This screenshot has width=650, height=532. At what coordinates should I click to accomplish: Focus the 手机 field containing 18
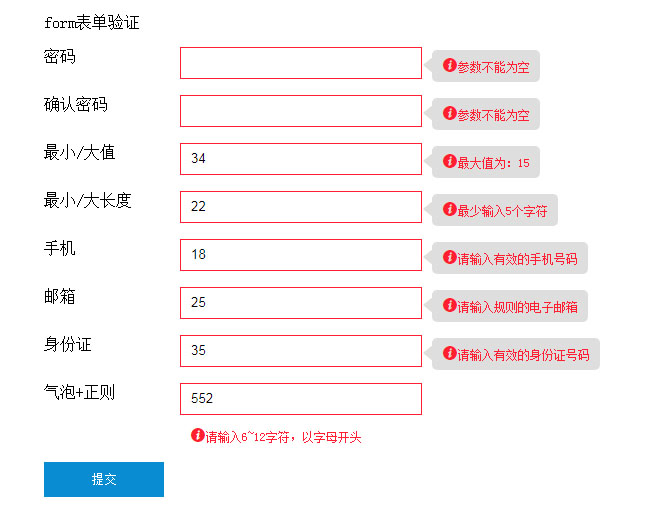coord(300,255)
